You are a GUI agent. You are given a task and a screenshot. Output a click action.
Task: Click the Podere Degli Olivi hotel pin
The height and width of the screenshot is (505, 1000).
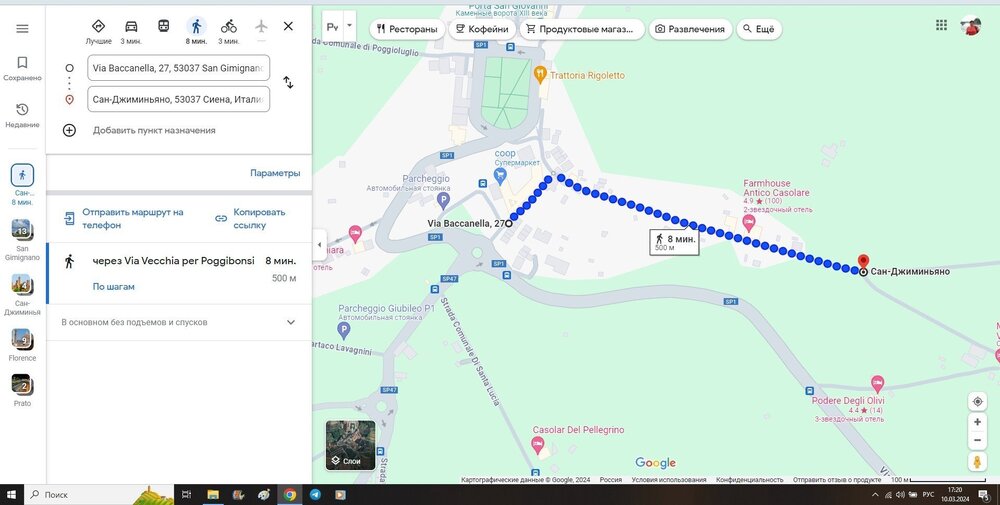click(878, 384)
